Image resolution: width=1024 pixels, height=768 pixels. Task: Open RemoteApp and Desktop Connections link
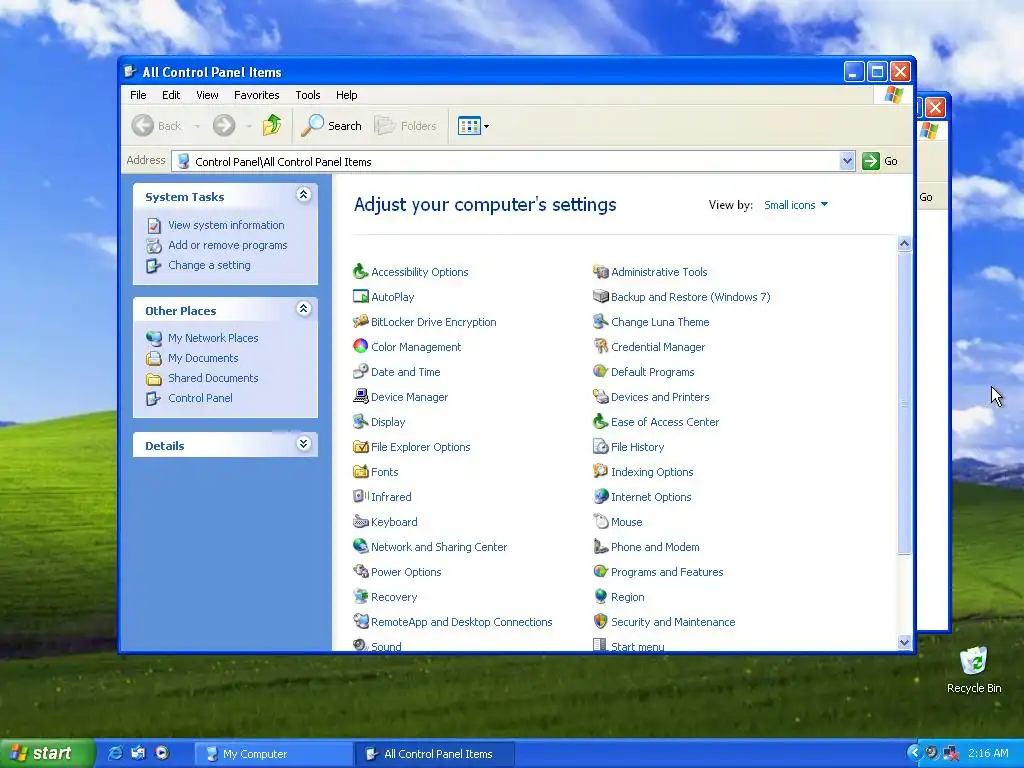pyautogui.click(x=461, y=622)
